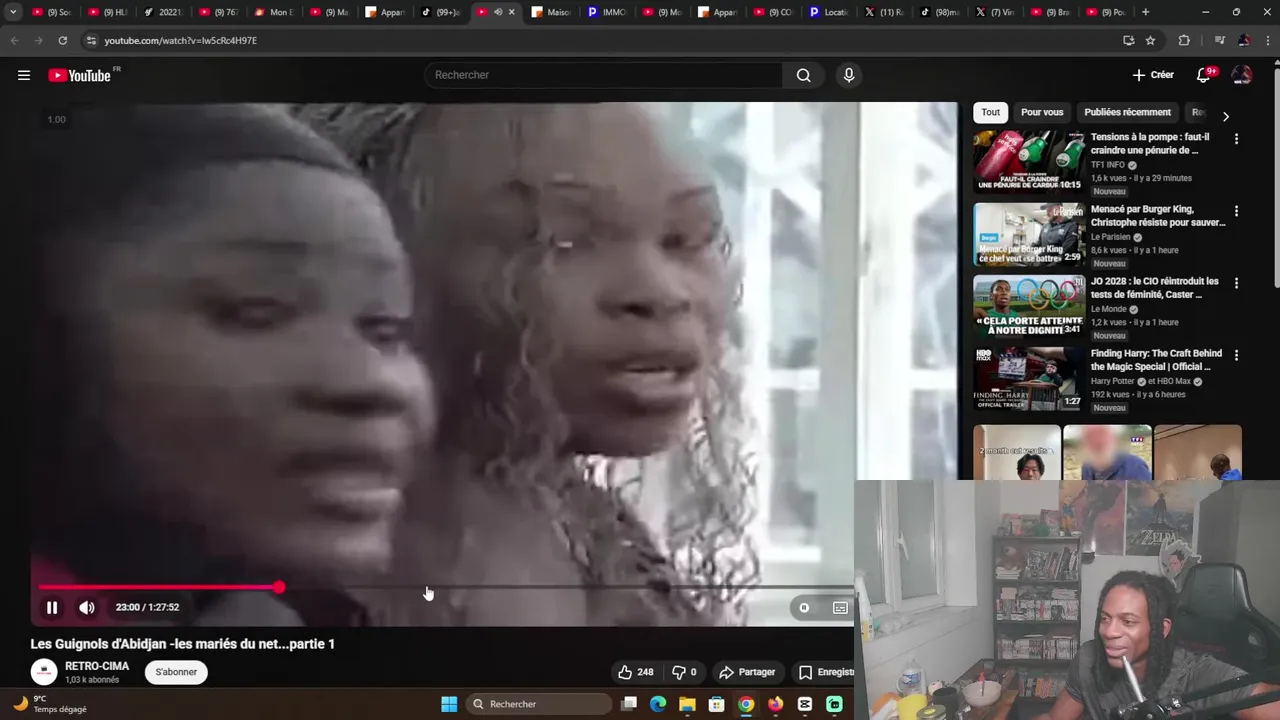Screen dimensions: 1280x720
Task: Select the Publiées récemment filter chip
Action: point(1127,112)
